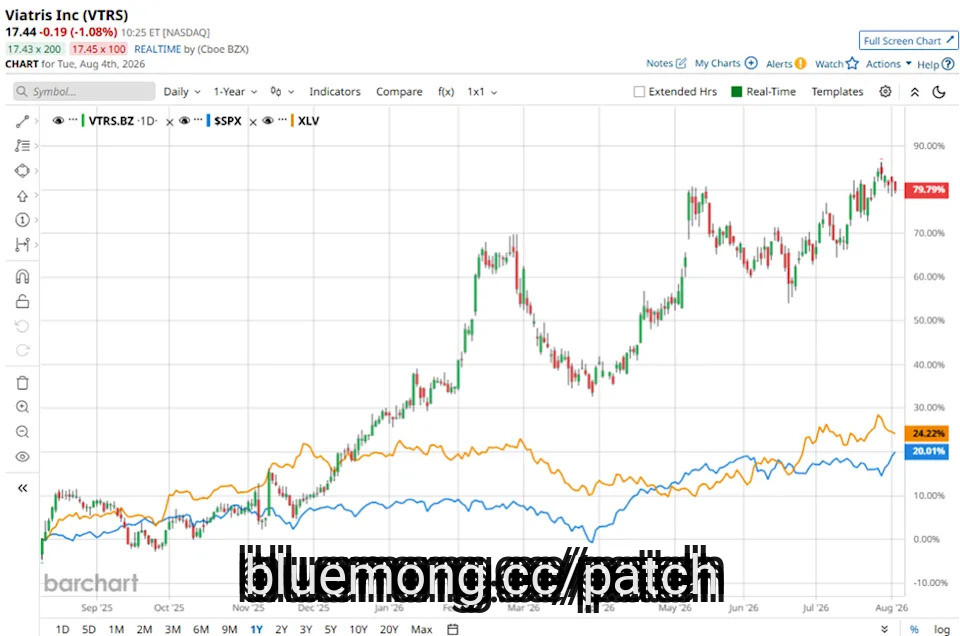Open options dots next to VTRS.BZ eye

[73, 119]
